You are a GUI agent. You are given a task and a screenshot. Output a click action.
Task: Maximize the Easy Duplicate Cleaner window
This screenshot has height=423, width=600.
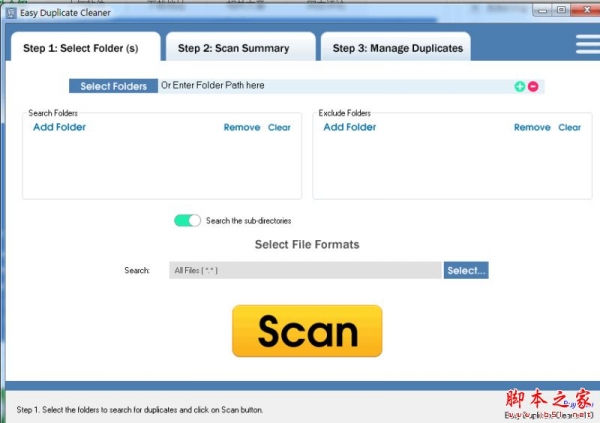coord(561,10)
